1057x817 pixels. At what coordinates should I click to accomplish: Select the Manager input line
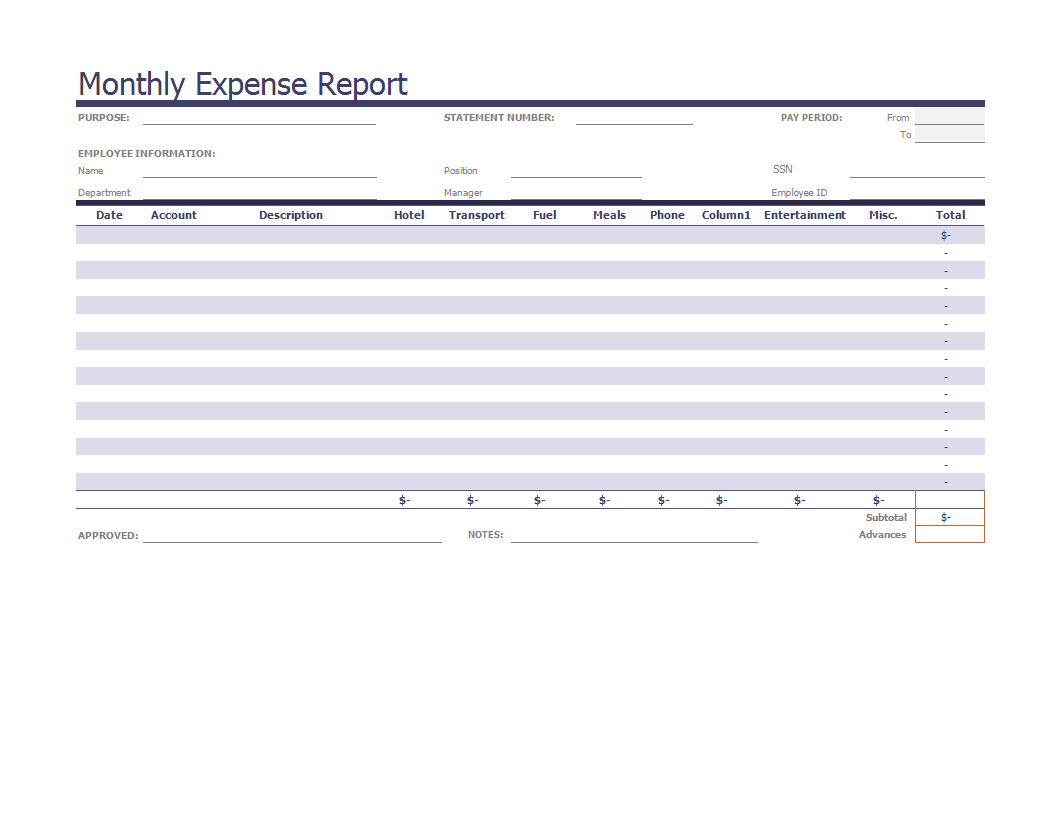pyautogui.click(x=576, y=192)
